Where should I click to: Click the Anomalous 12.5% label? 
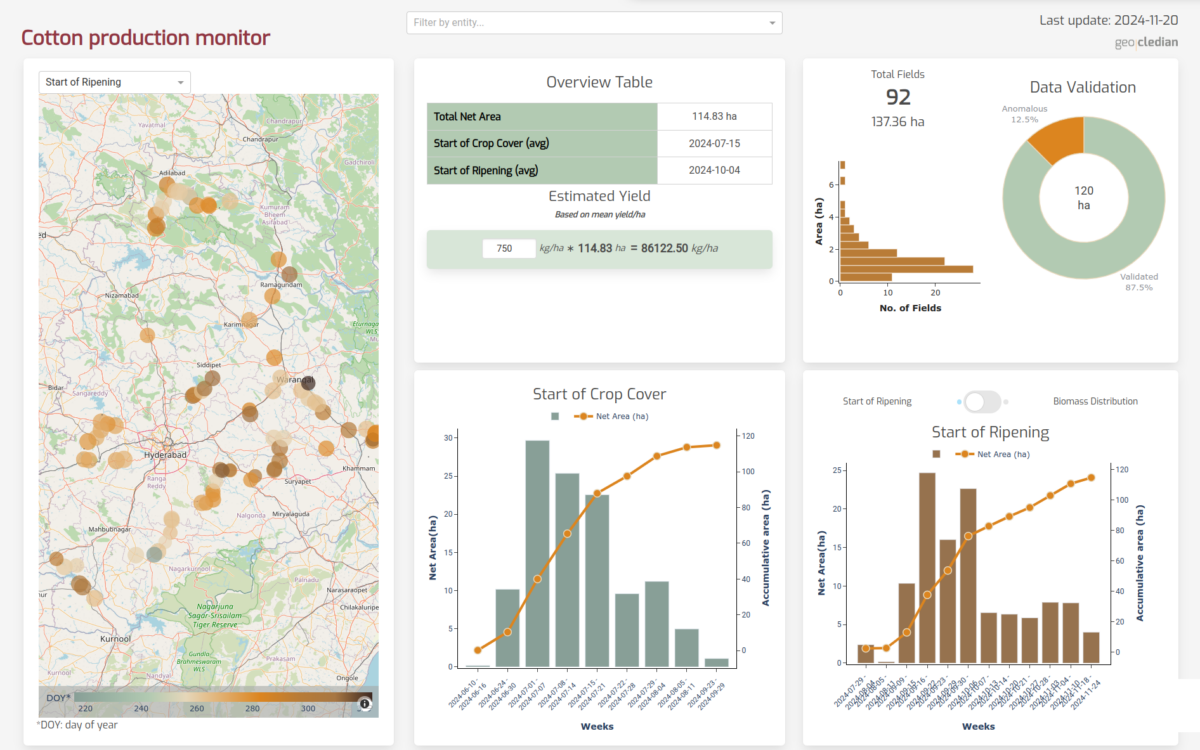[1024, 113]
